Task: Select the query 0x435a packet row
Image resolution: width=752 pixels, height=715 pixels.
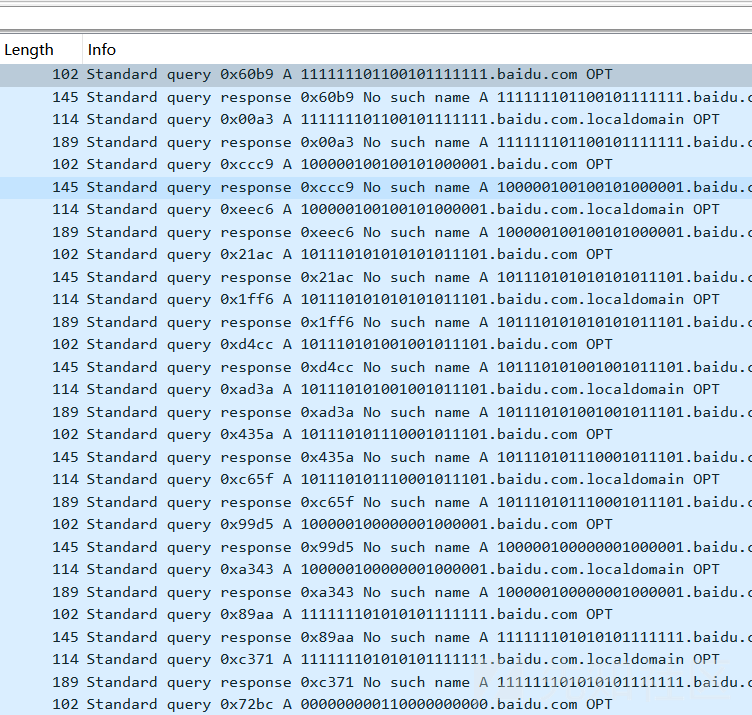Action: click(376, 435)
